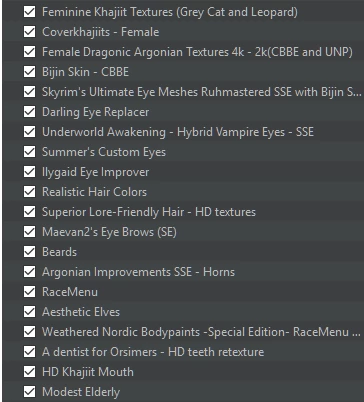This screenshot has height=402, width=364.
Task: Toggle A dentist for Orsimers checkbox
Action: click(x=29, y=352)
